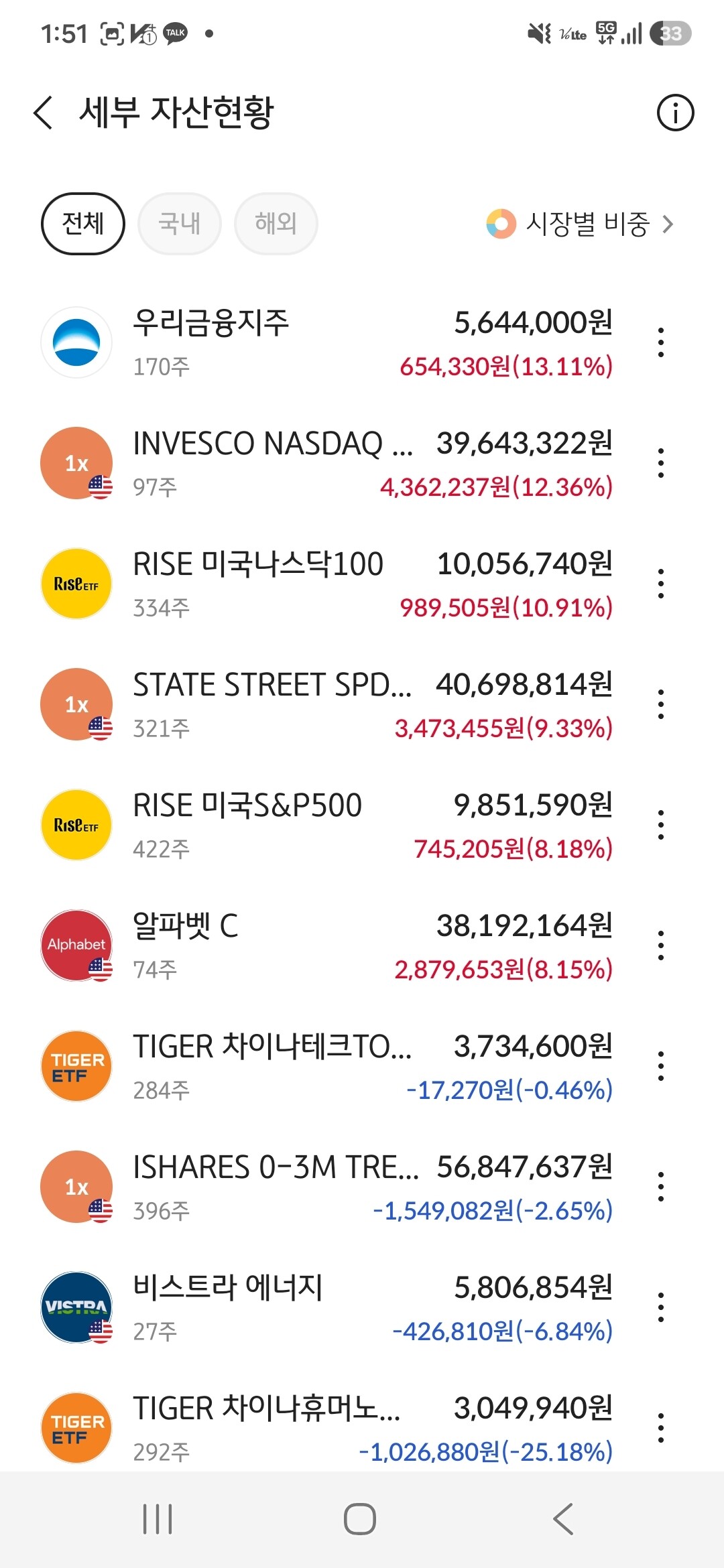Open the three-dot menu for 우리금융지주
The height and width of the screenshot is (1568, 724).
click(661, 342)
